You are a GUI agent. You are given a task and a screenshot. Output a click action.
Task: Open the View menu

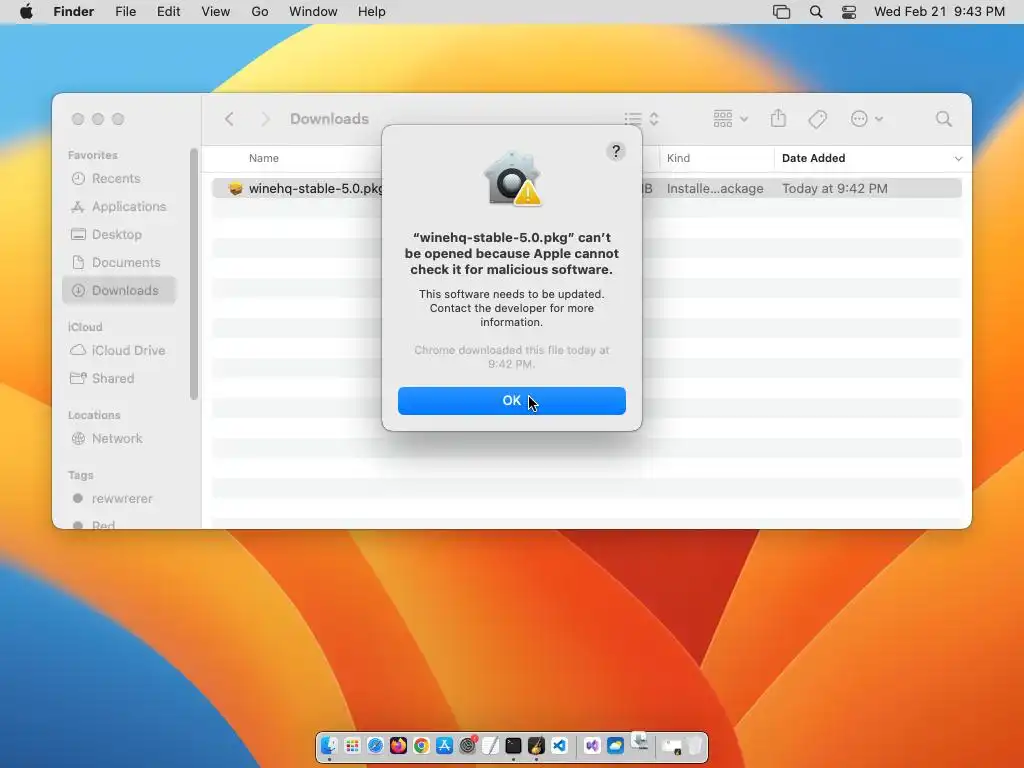216,12
